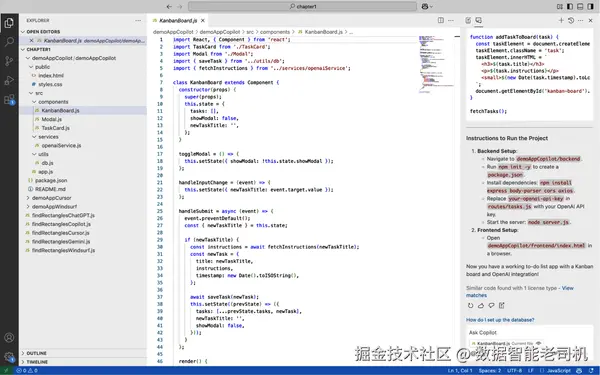The image size is (600, 375).
Task: Open editor More Actions menu
Action: pyautogui.click(x=451, y=20)
